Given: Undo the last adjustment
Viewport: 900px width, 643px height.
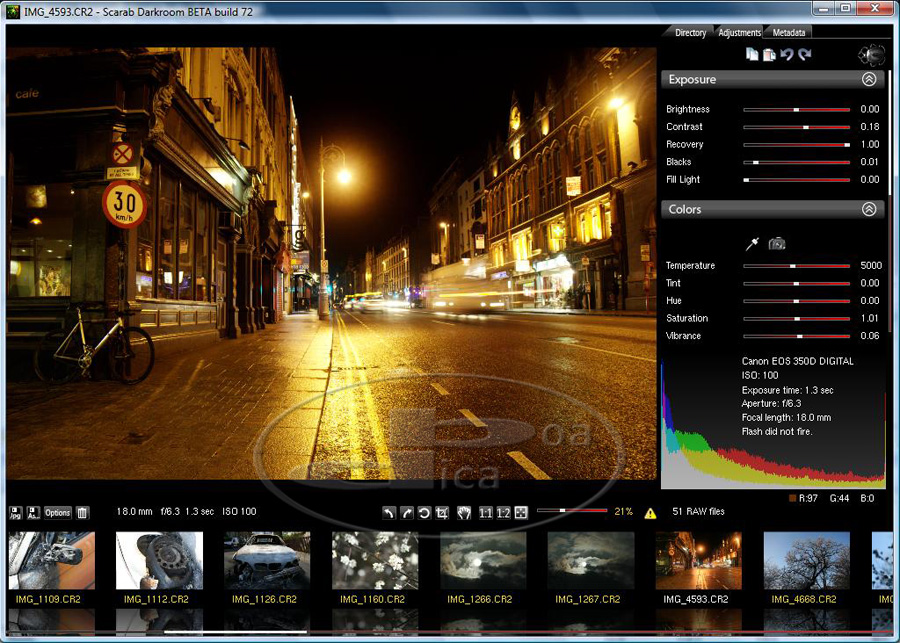Looking at the screenshot, I should pyautogui.click(x=787, y=55).
